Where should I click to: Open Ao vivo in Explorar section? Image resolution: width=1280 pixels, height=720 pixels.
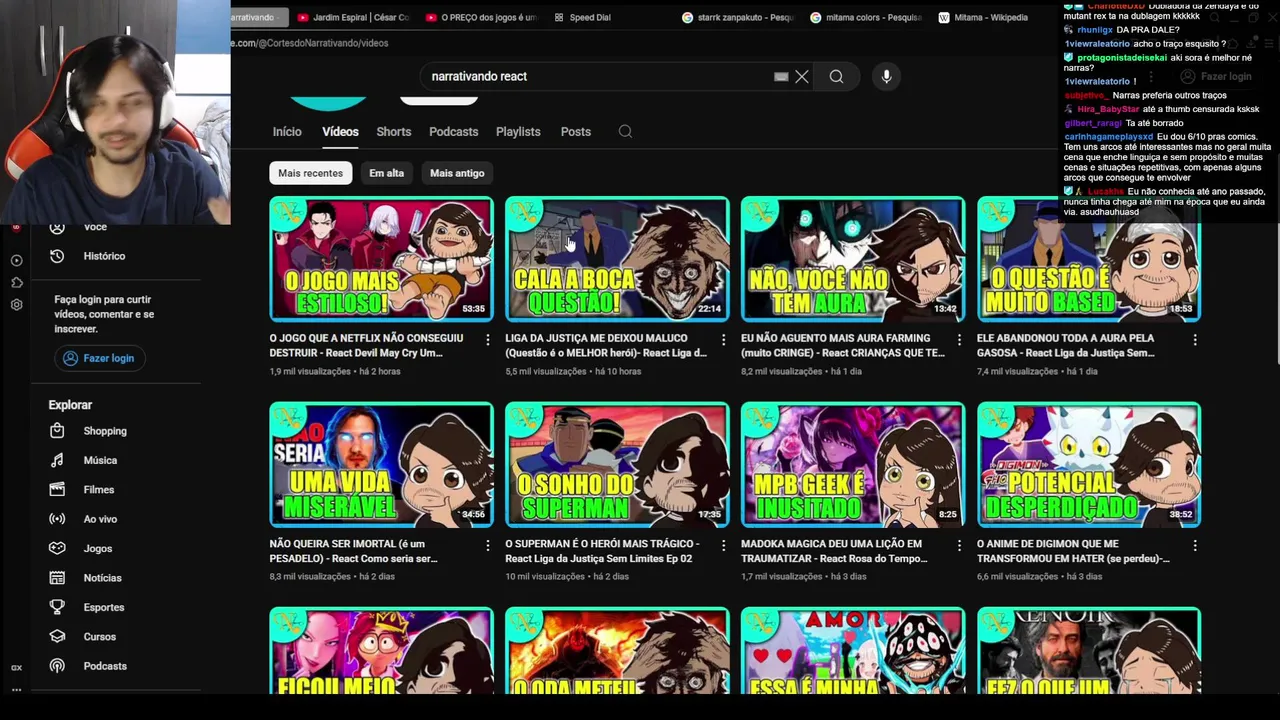[x=100, y=519]
